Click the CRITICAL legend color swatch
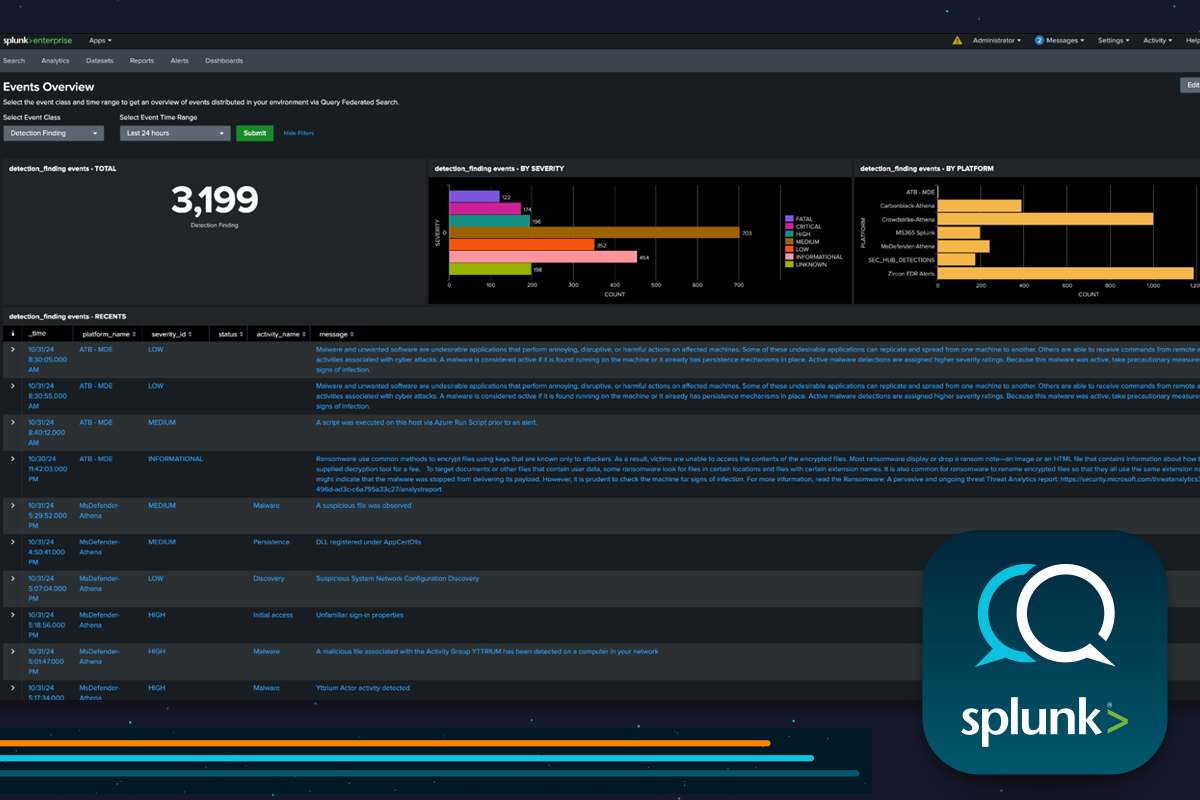The width and height of the screenshot is (1200, 800). pyautogui.click(x=789, y=226)
